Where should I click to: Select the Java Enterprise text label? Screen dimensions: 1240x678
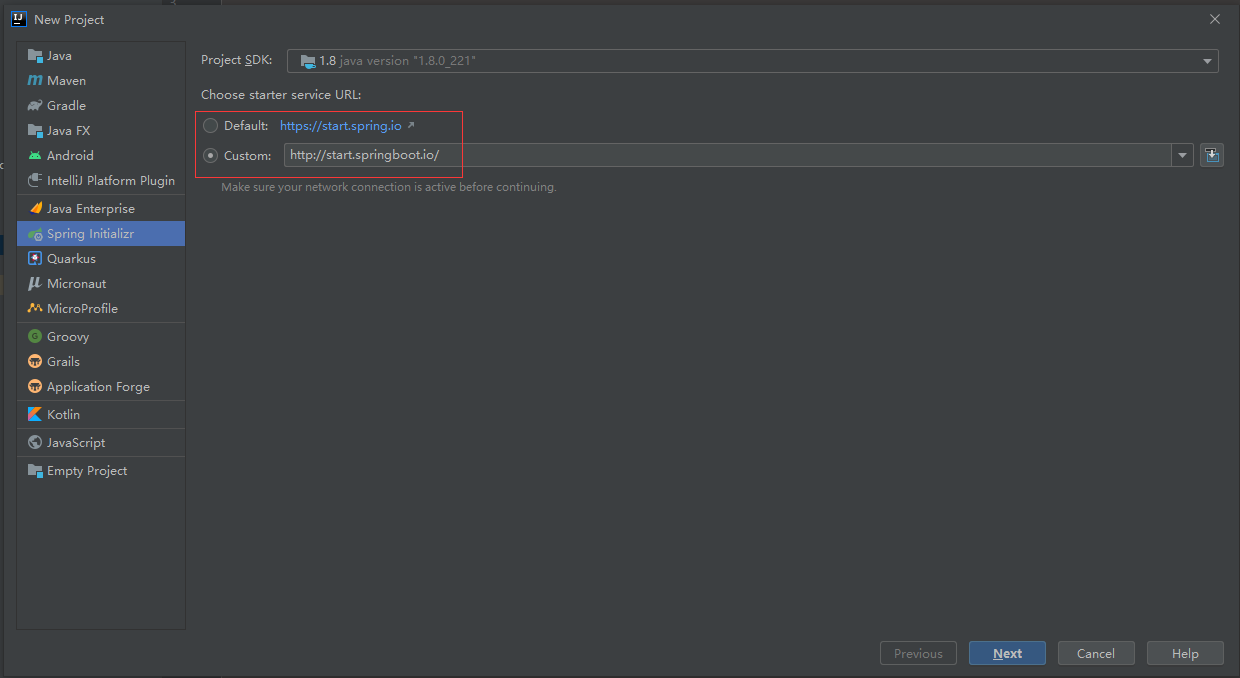[x=91, y=209]
